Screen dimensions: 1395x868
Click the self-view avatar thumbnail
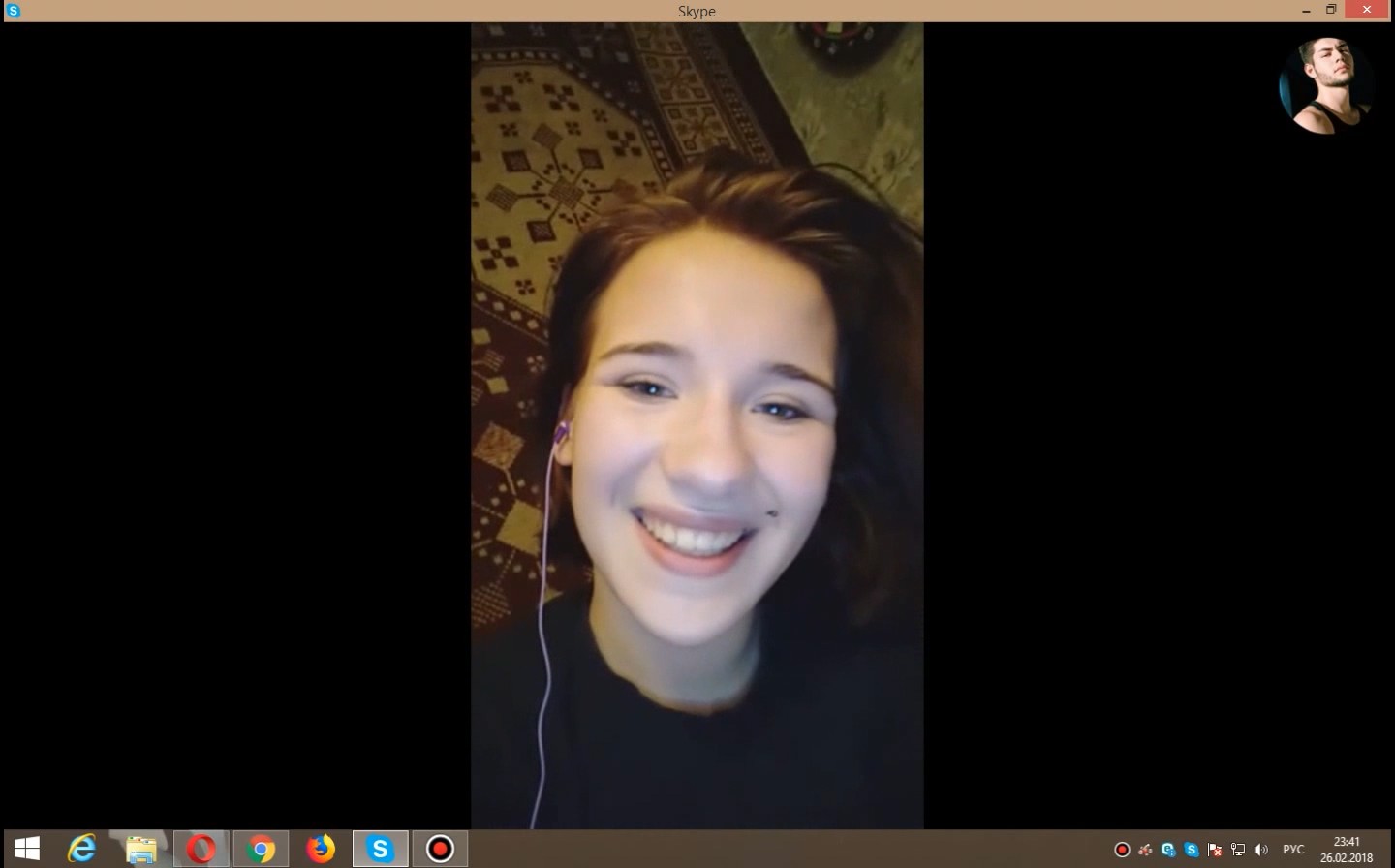1326,84
